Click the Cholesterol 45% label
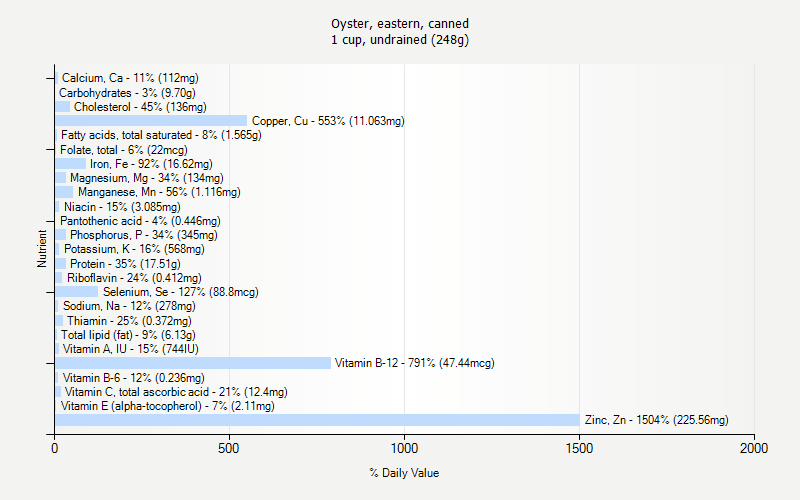The width and height of the screenshot is (800, 500). [x=140, y=107]
